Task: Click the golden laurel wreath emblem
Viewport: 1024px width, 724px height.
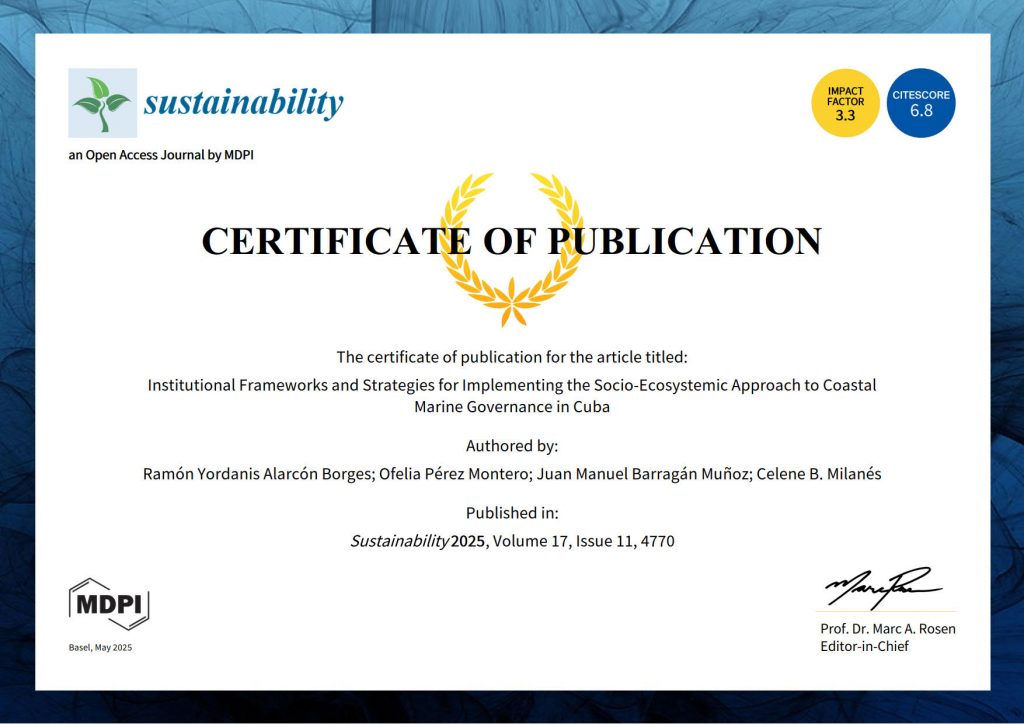Action: (512, 249)
